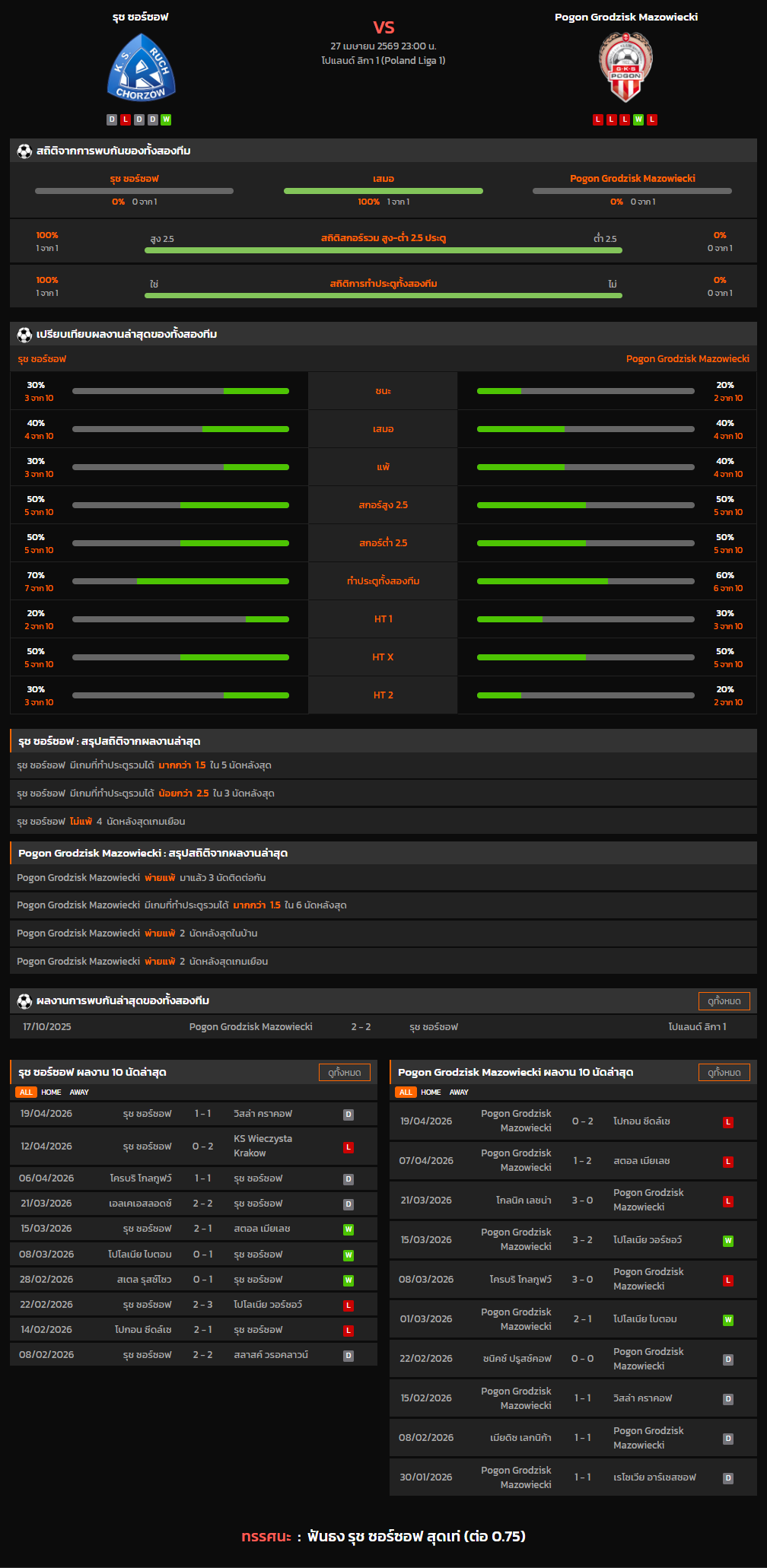Image resolution: width=767 pixels, height=1568 pixels.
Task: Select ALL filter in Ruch Chorzów last 10 results
Action: click(x=27, y=1093)
